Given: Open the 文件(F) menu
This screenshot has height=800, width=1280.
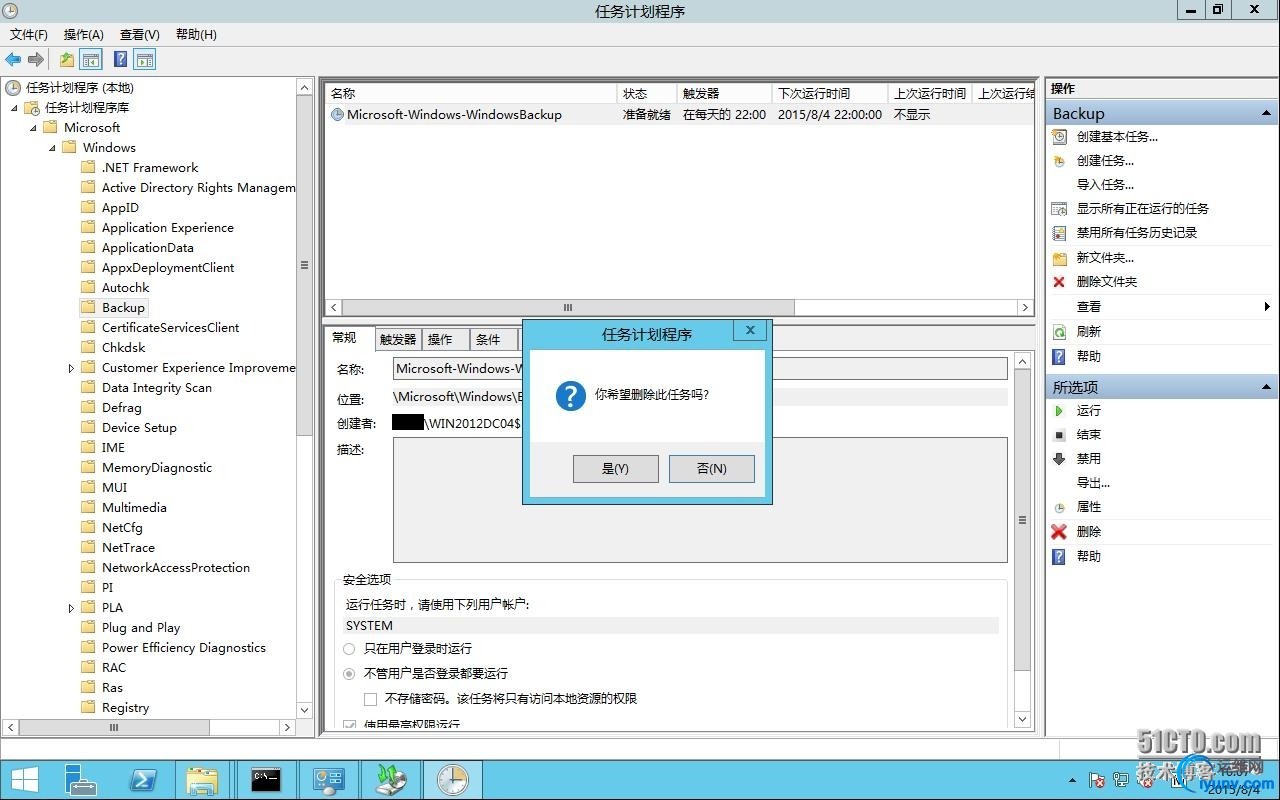Looking at the screenshot, I should pyautogui.click(x=29, y=35).
